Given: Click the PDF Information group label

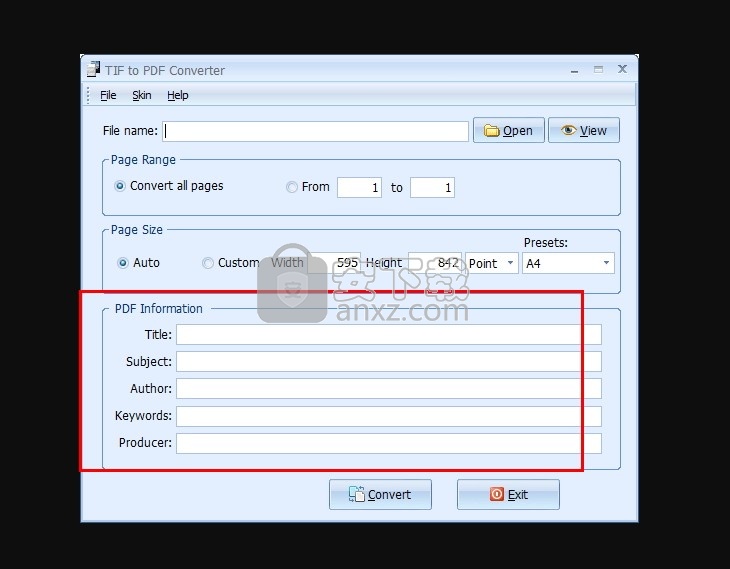Looking at the screenshot, I should click(159, 309).
